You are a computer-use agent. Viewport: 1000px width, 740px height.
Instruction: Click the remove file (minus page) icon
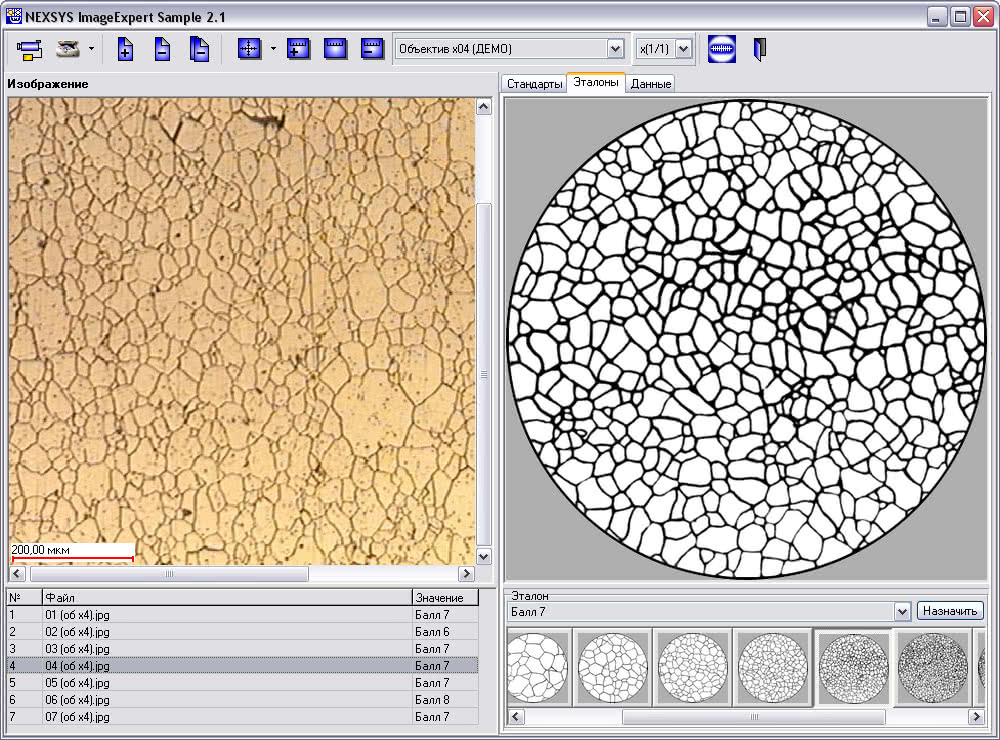(163, 49)
